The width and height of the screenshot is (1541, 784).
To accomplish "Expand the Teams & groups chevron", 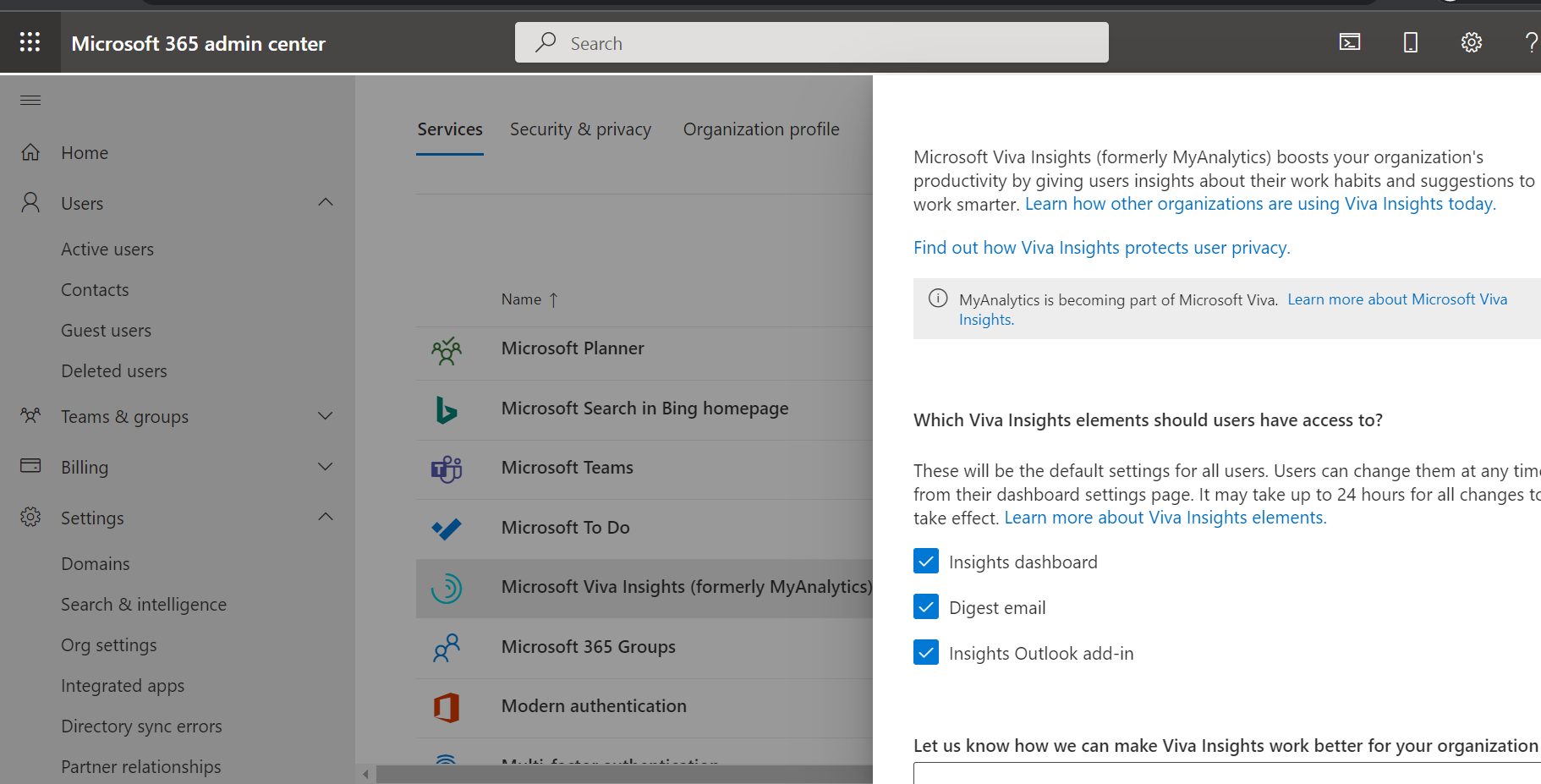I will [326, 416].
